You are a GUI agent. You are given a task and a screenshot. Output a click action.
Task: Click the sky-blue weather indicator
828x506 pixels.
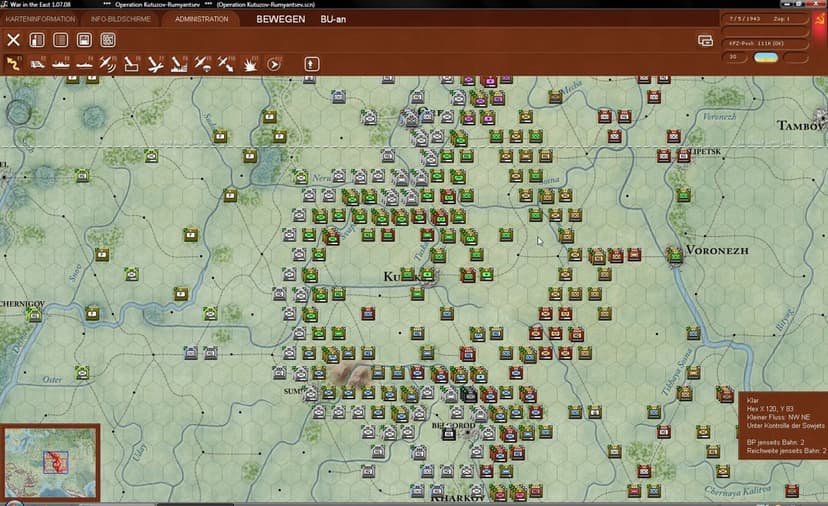[x=766, y=57]
